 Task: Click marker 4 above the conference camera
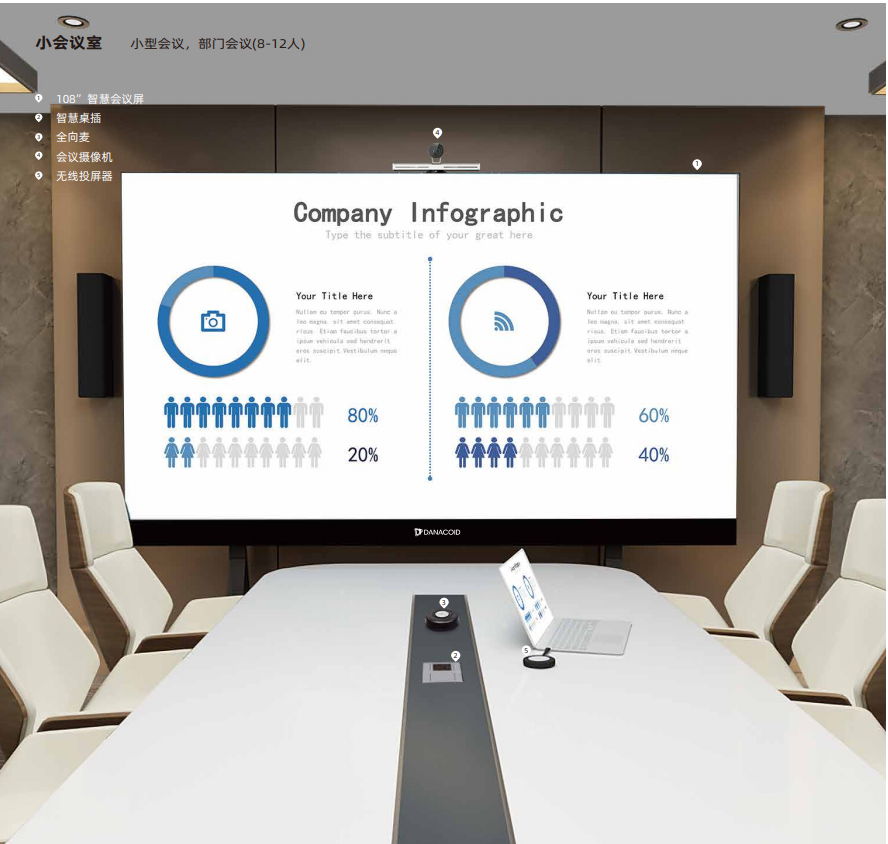[437, 132]
